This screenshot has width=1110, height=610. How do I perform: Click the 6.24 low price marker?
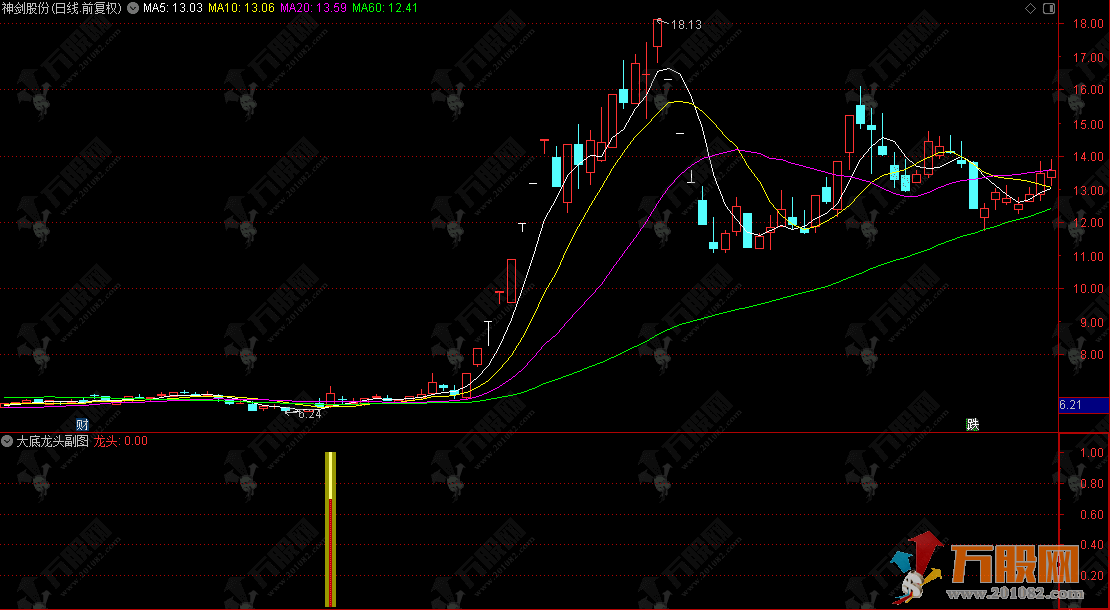pyautogui.click(x=310, y=413)
